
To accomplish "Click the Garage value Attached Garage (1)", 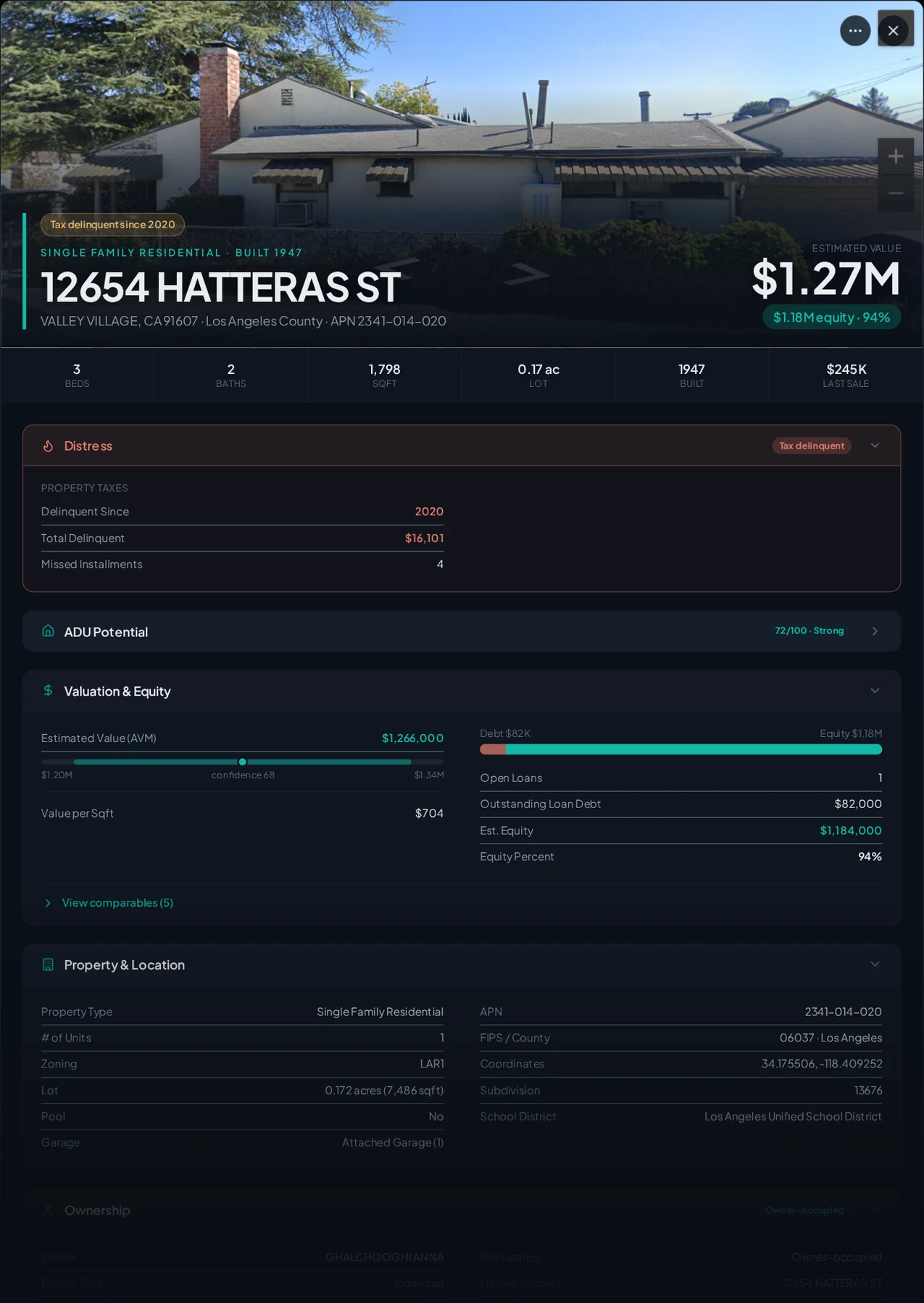I will point(393,1143).
